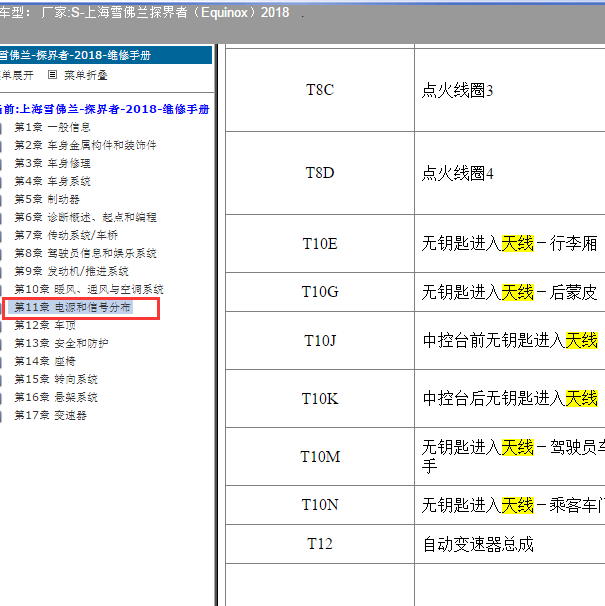The width and height of the screenshot is (605, 606).
Task: Open chapter 第10章 暖风、通风与空调系统
Action: [89, 289]
